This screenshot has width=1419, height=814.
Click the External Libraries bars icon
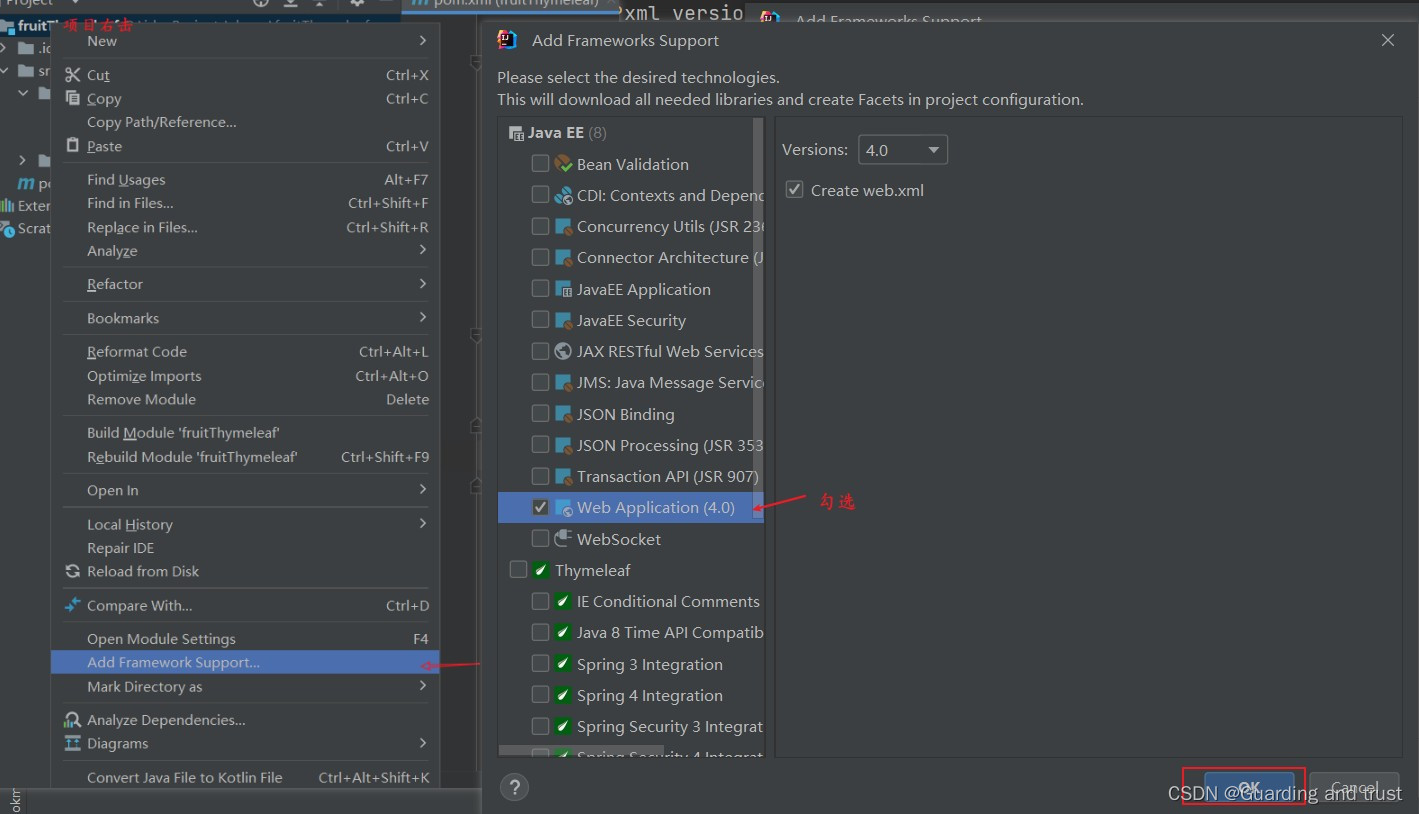coord(8,205)
